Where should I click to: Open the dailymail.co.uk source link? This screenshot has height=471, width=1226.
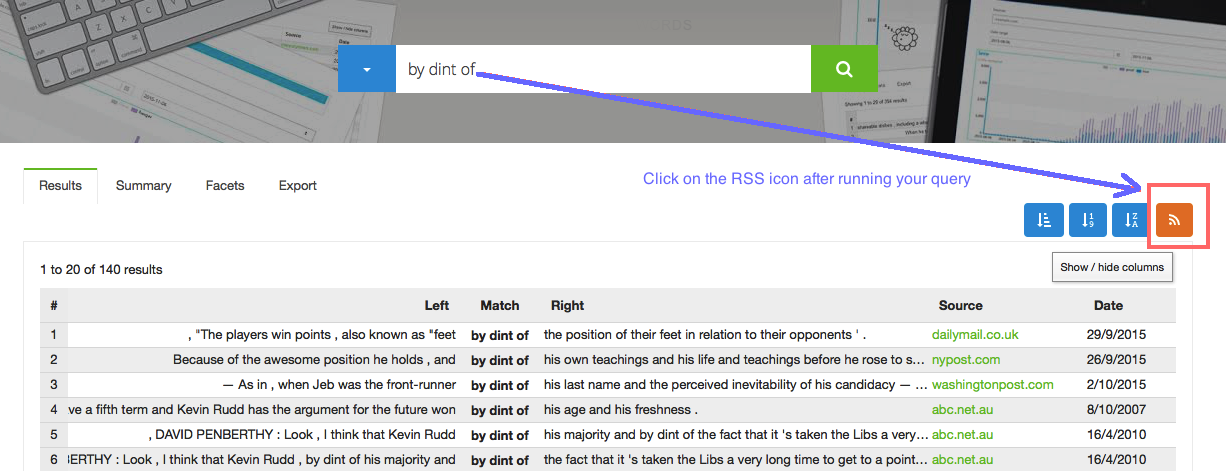[x=975, y=334]
